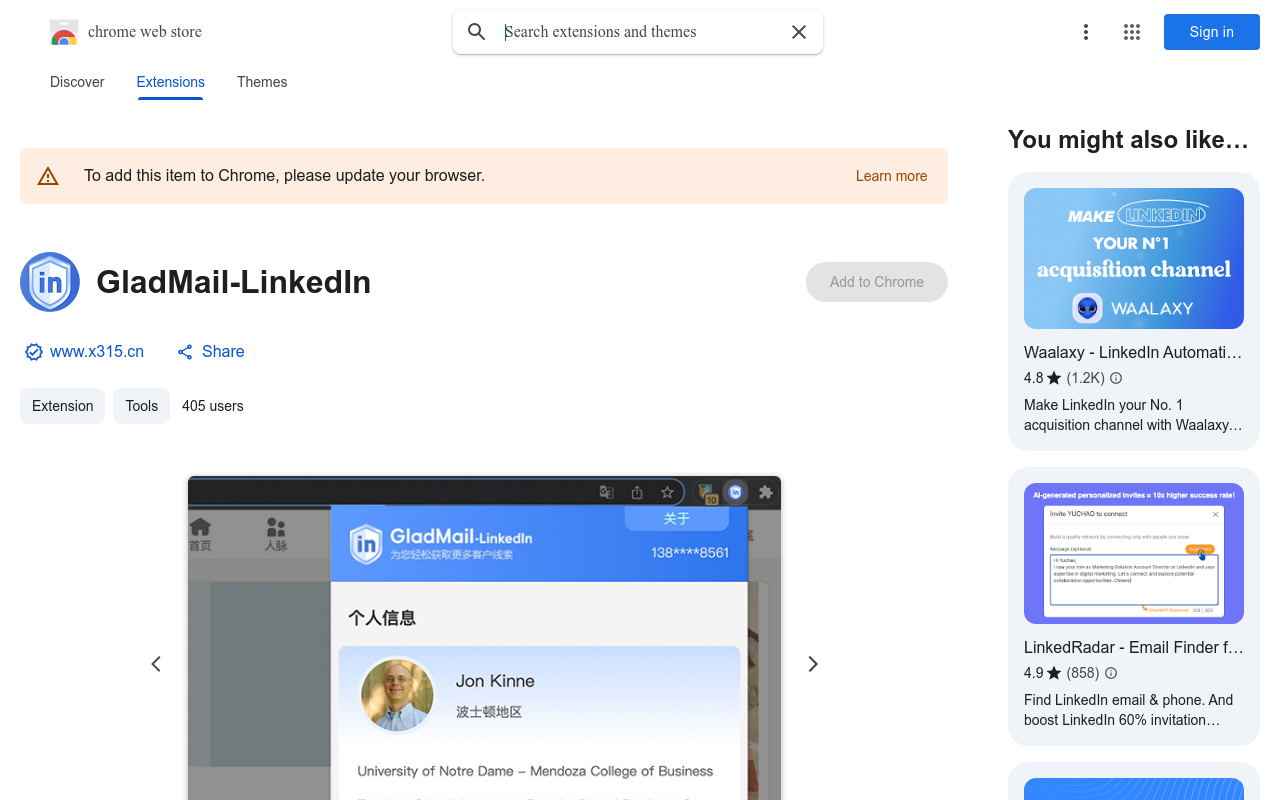The width and height of the screenshot is (1280, 800).
Task: Open the LinkedRadar - Email Finder title
Action: tap(1133, 647)
